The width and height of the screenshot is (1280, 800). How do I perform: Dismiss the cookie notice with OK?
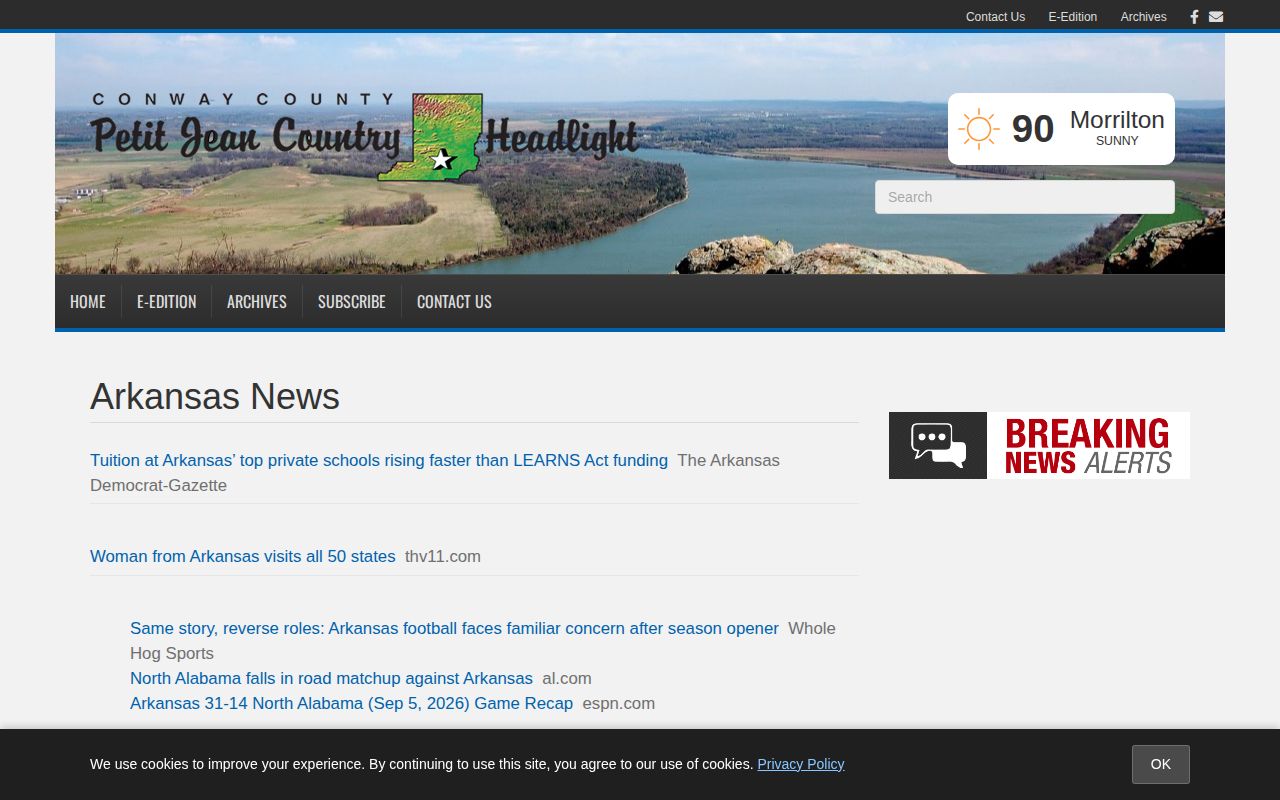[x=1161, y=764]
